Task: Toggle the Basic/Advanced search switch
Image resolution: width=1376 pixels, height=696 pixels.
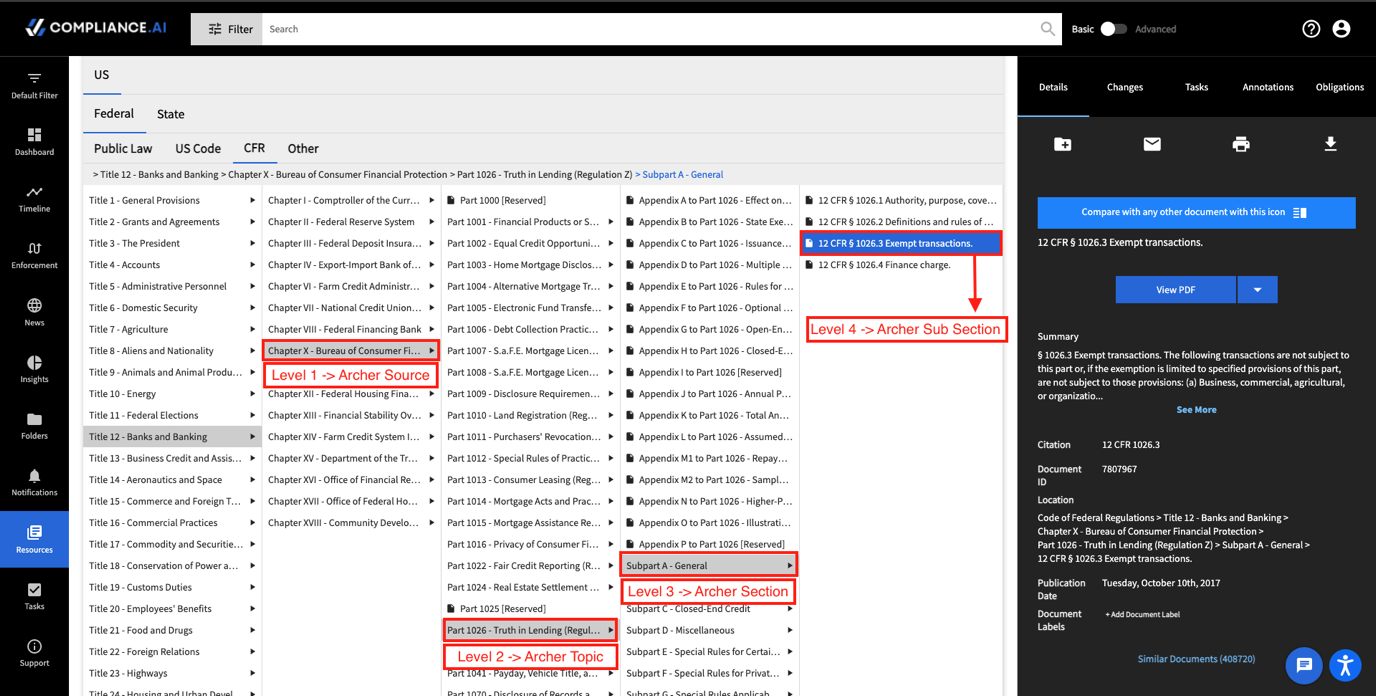Action: point(1113,29)
